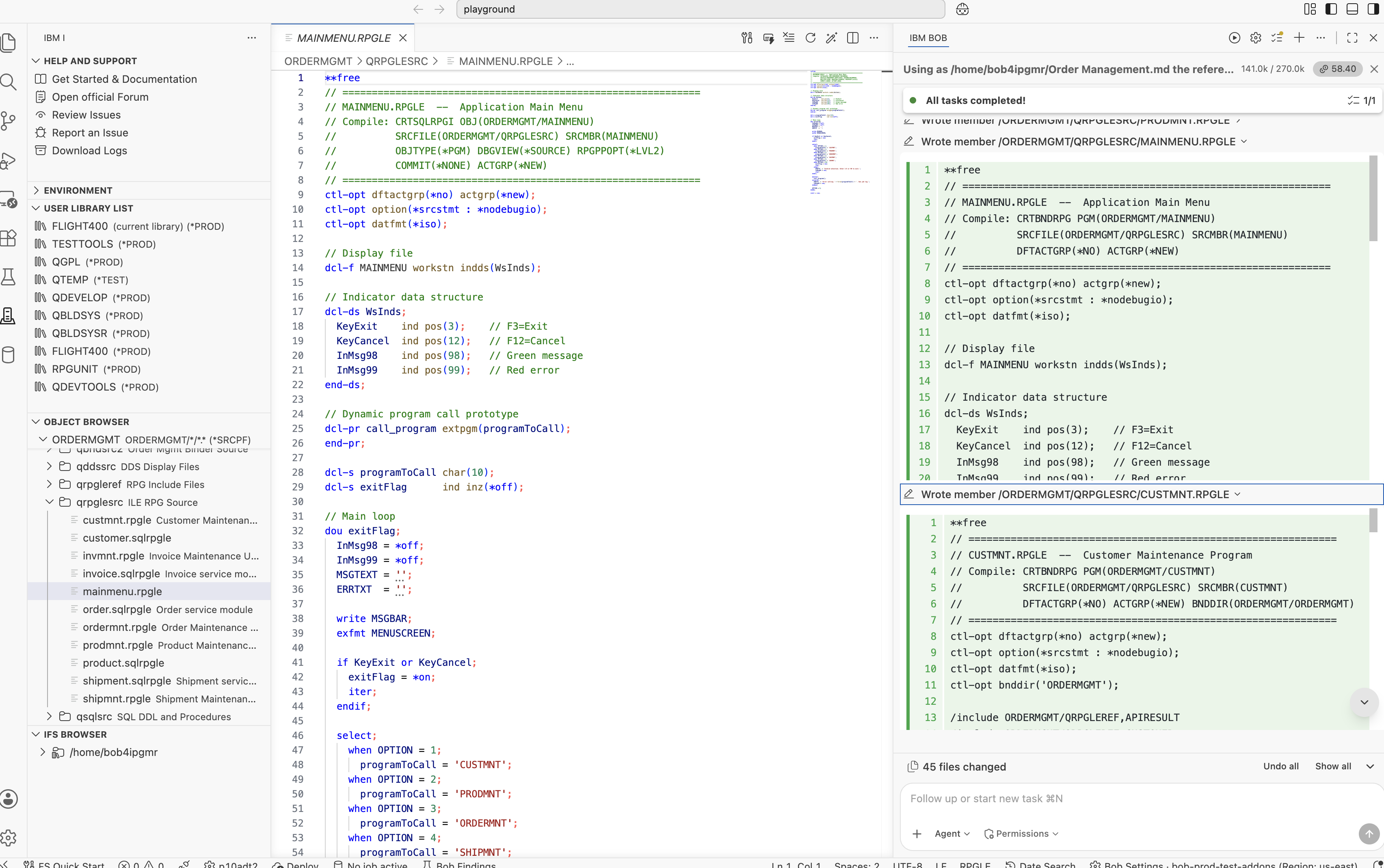Screen dimensions: 1384x868
Task: Click the wrench tools icon in the editor toolbar
Action: (x=746, y=38)
